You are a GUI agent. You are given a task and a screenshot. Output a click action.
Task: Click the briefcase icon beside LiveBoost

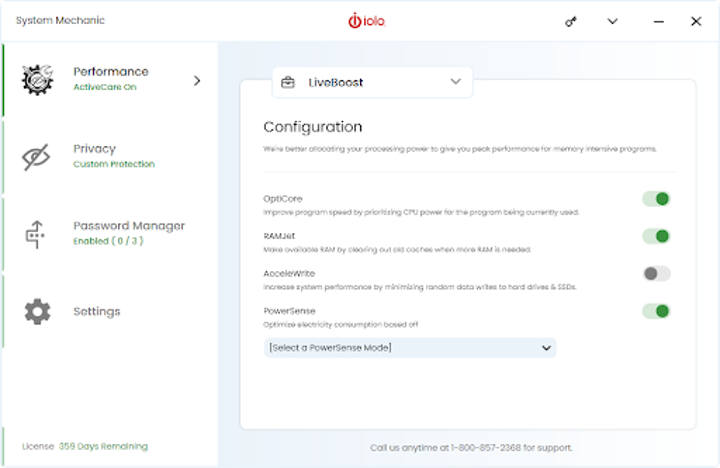pos(288,82)
